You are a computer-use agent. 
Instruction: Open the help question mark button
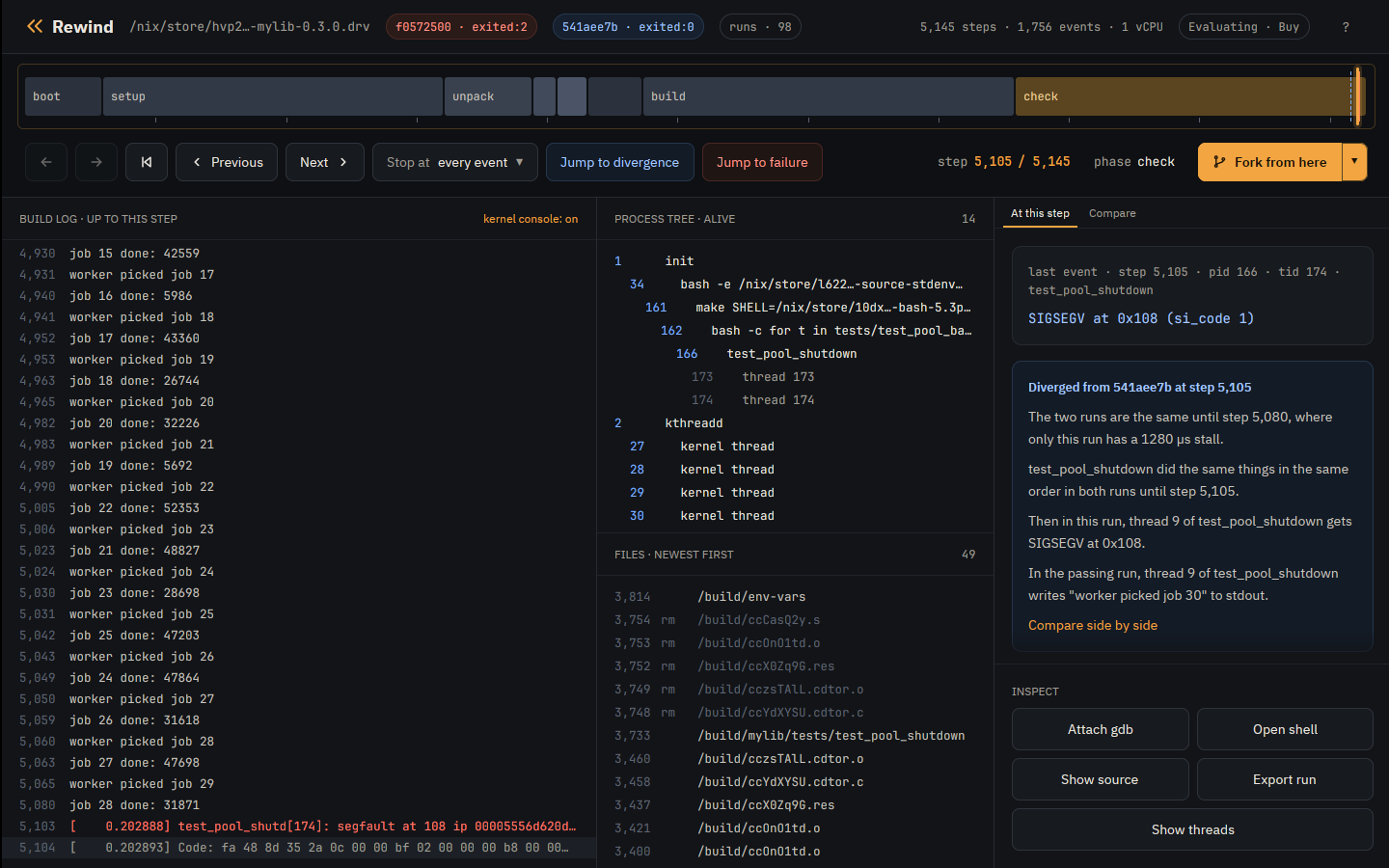(1346, 27)
